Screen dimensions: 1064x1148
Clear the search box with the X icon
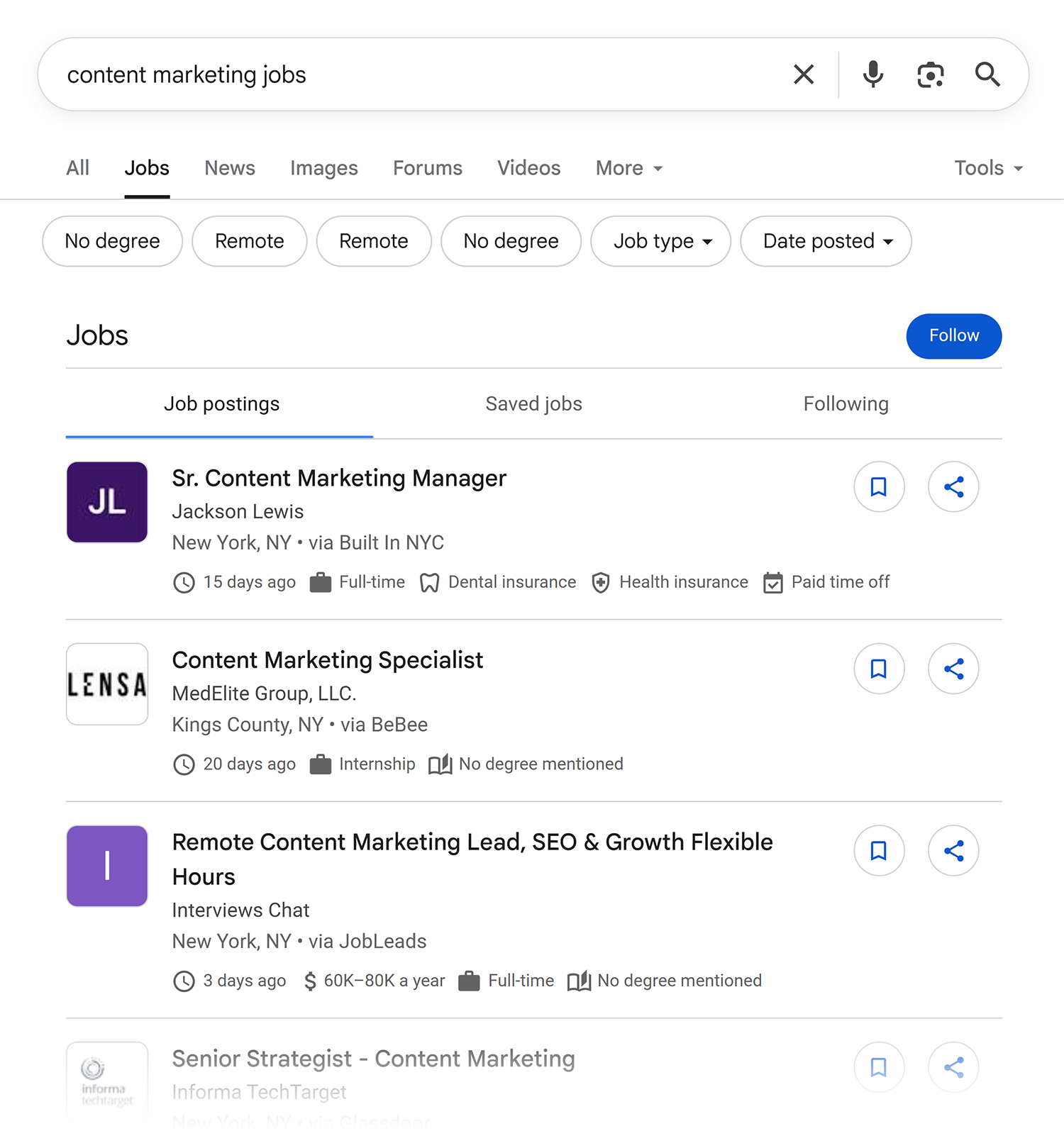(804, 74)
